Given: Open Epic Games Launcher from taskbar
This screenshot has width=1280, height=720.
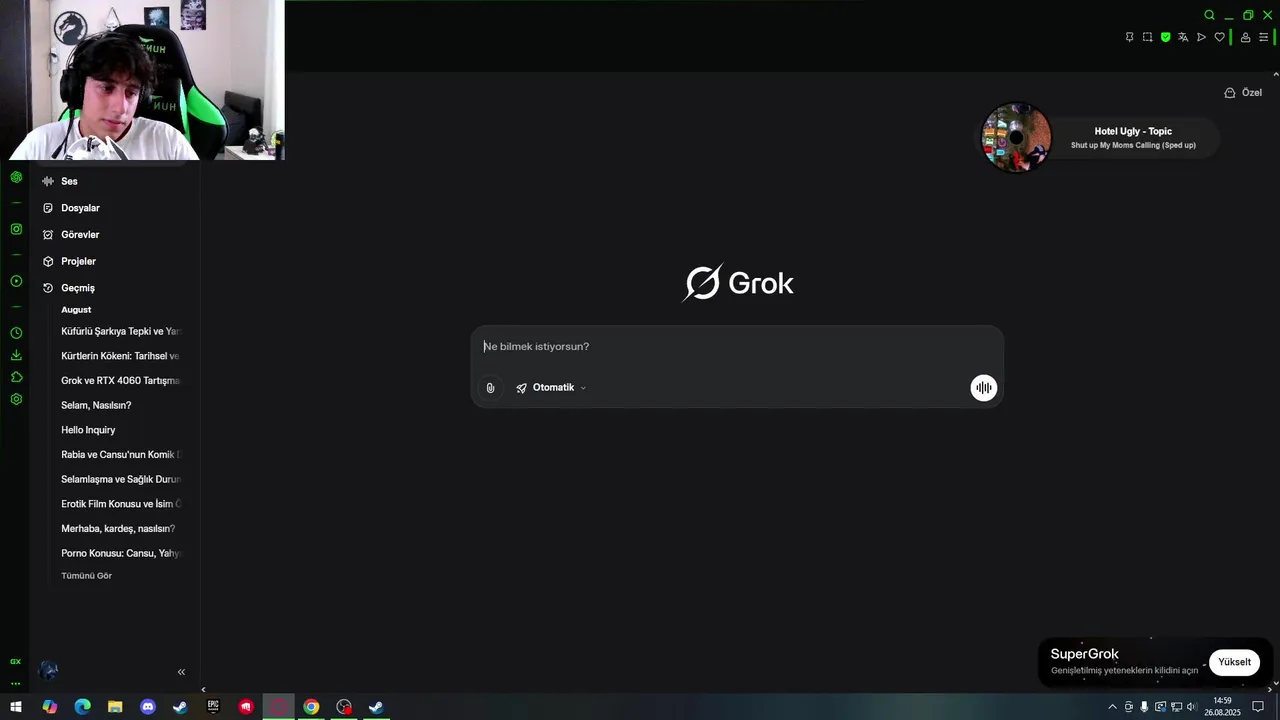Looking at the screenshot, I should [x=213, y=707].
